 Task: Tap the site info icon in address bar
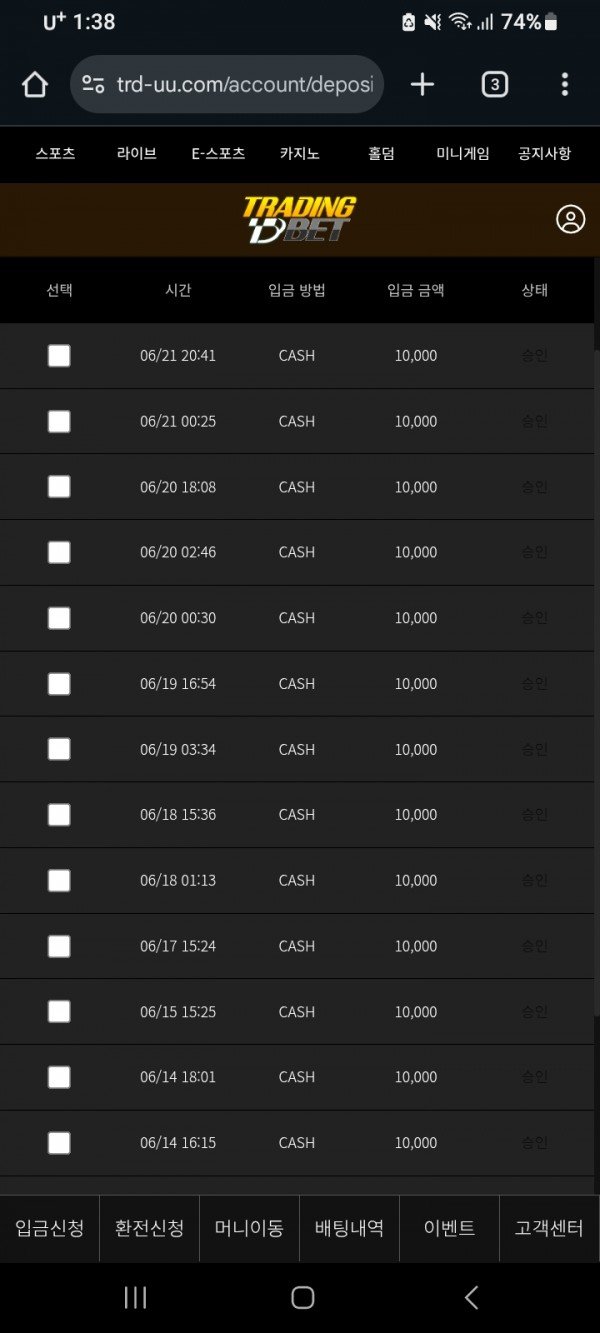pos(93,85)
